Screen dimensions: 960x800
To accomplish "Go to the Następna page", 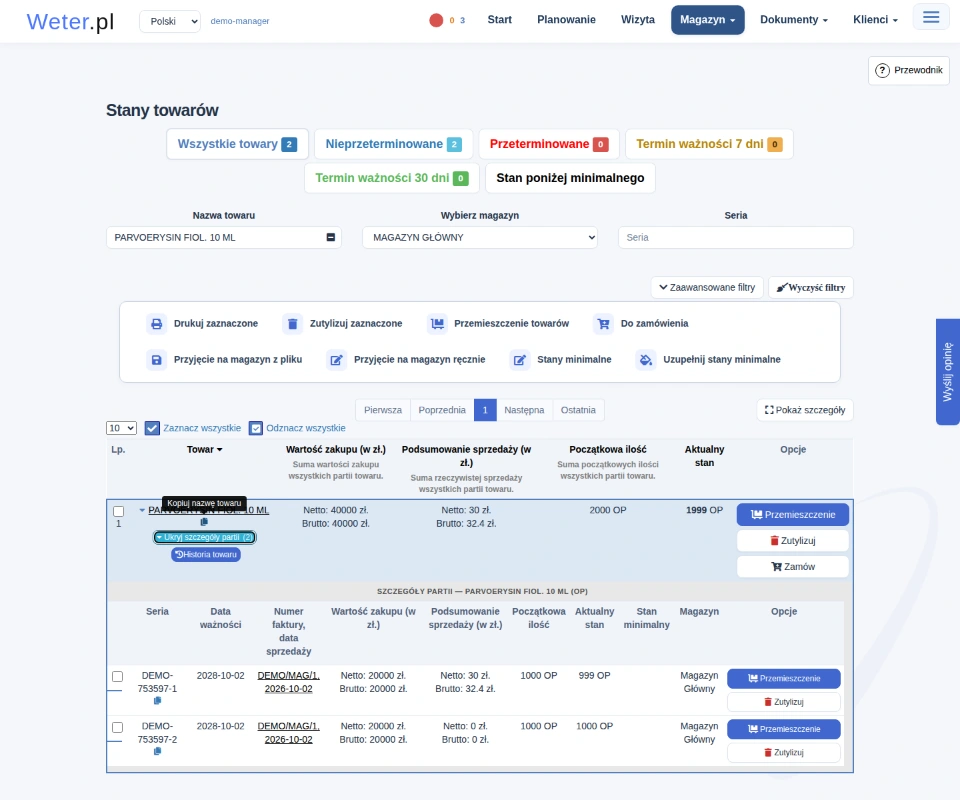I will tap(524, 410).
